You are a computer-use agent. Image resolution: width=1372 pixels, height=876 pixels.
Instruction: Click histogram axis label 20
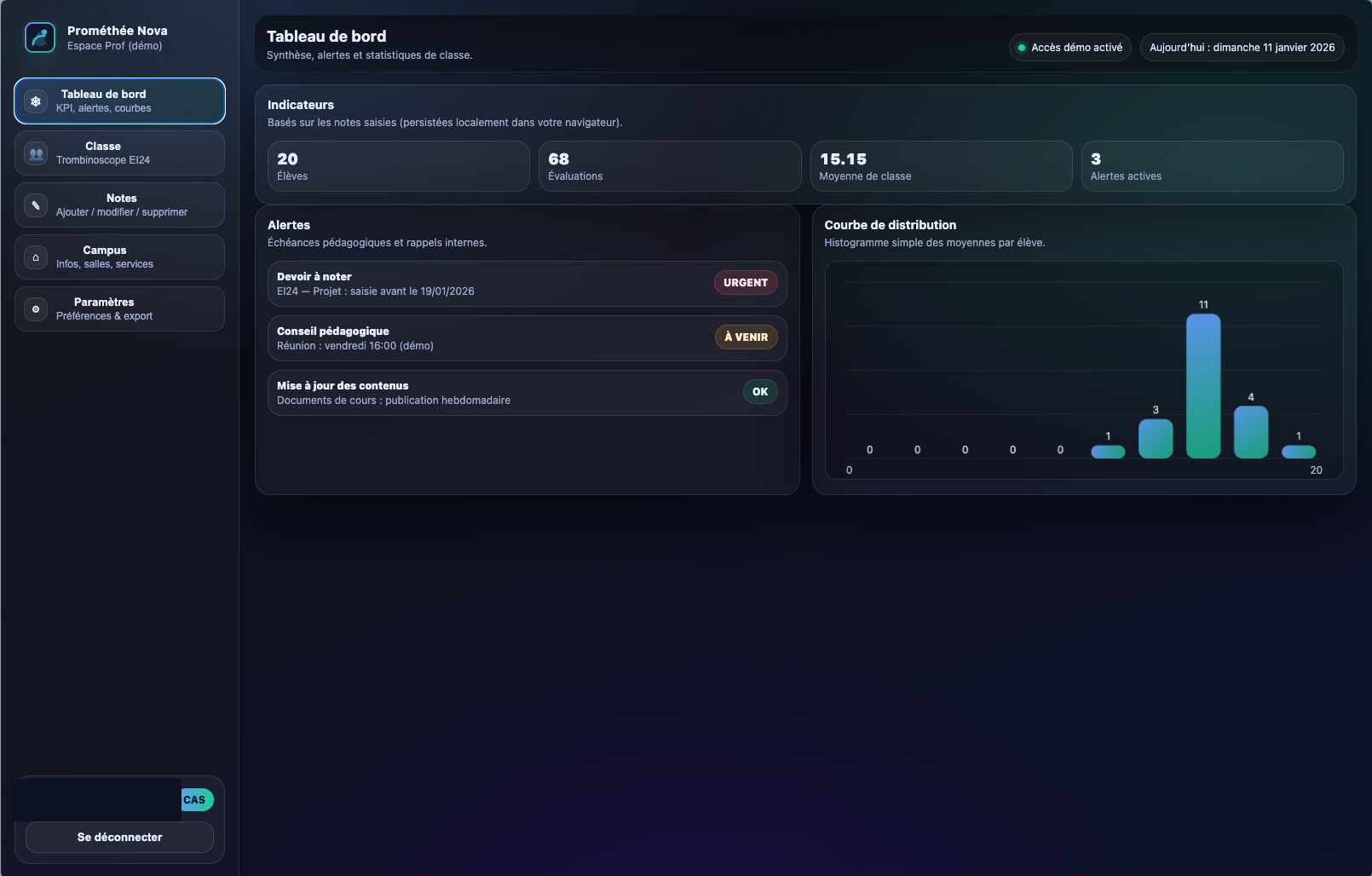[x=1316, y=470]
